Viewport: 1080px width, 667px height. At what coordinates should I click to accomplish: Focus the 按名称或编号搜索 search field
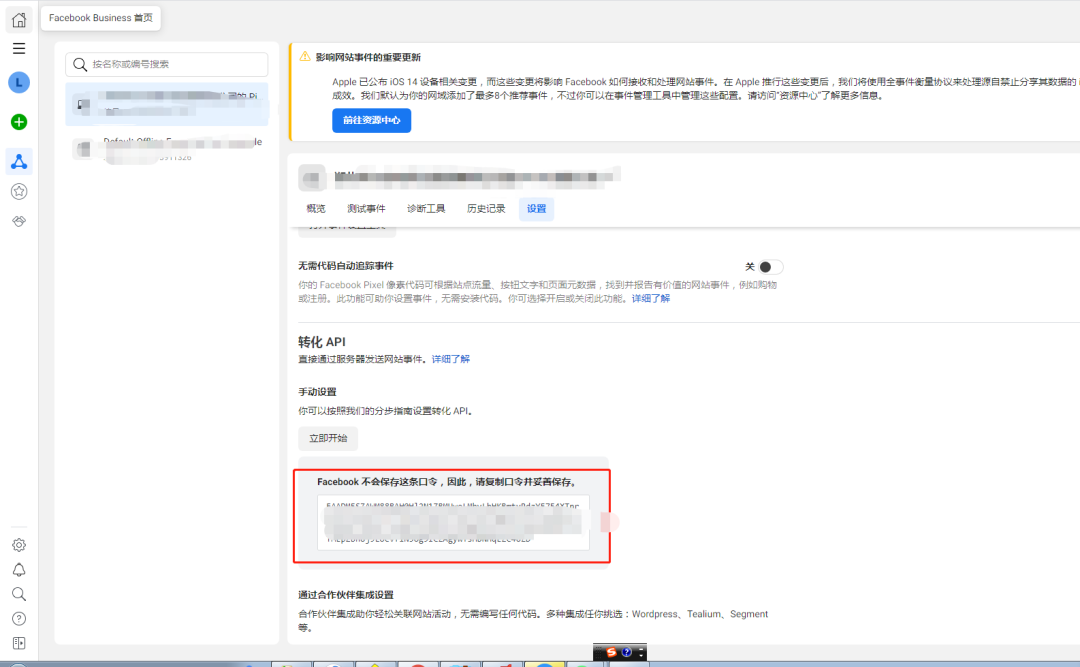(167, 64)
